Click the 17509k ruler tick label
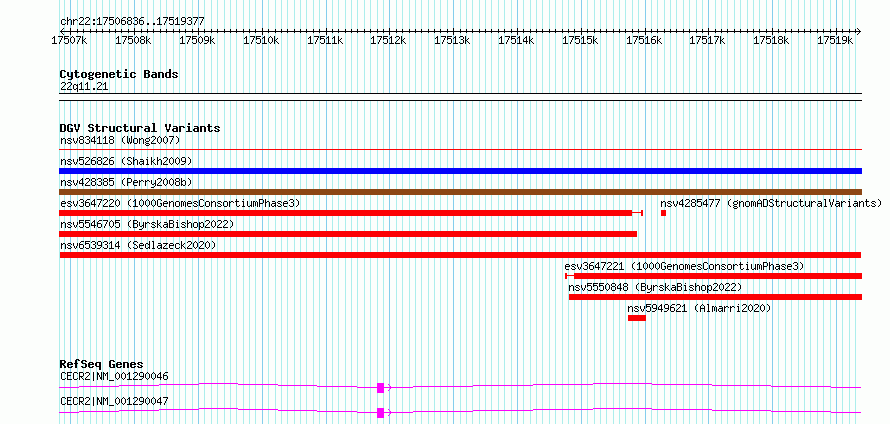The width and height of the screenshot is (890, 424). (197, 40)
